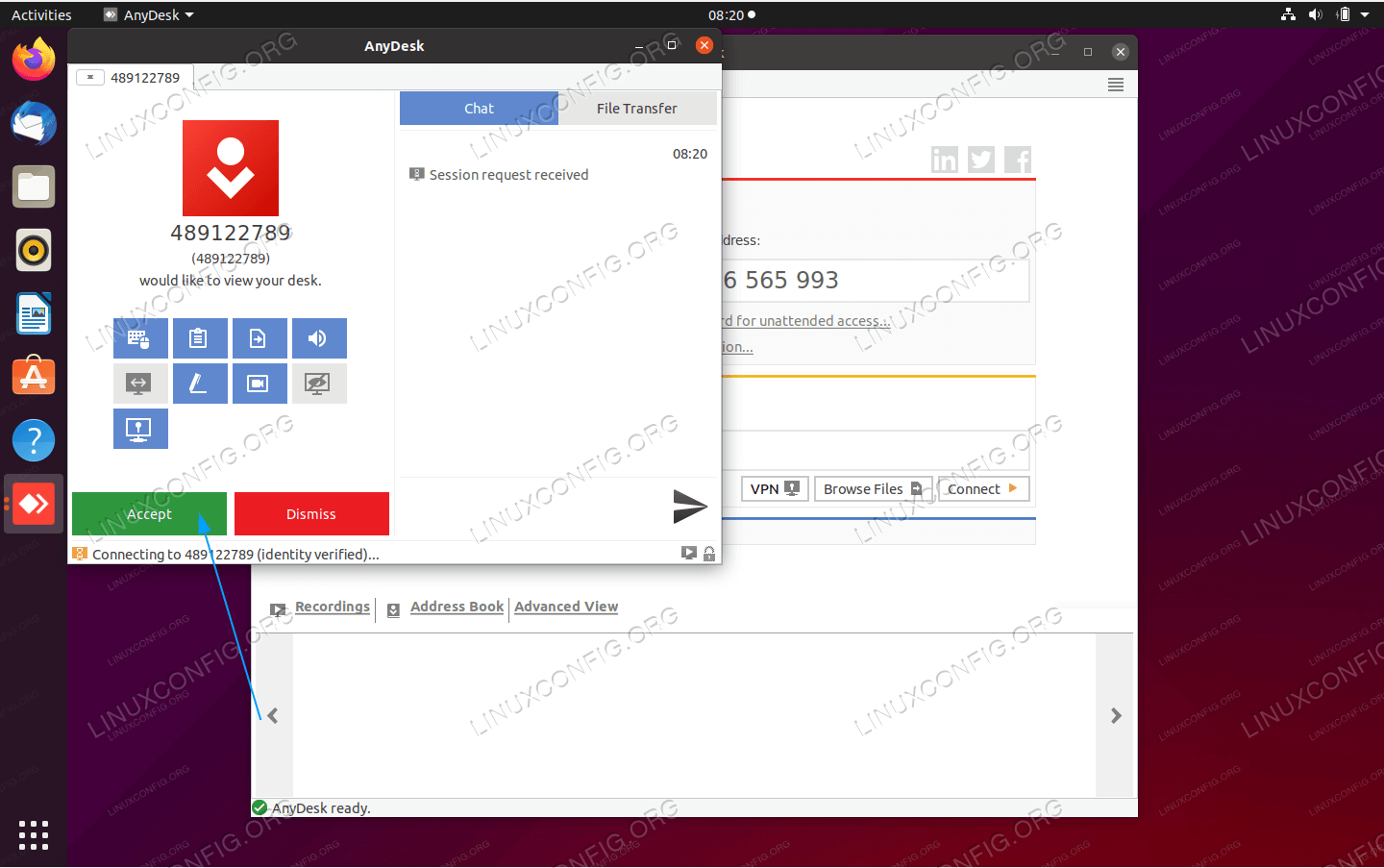The image size is (1384, 868).
Task: Go to previous recent session with left chevron
Action: 273,715
